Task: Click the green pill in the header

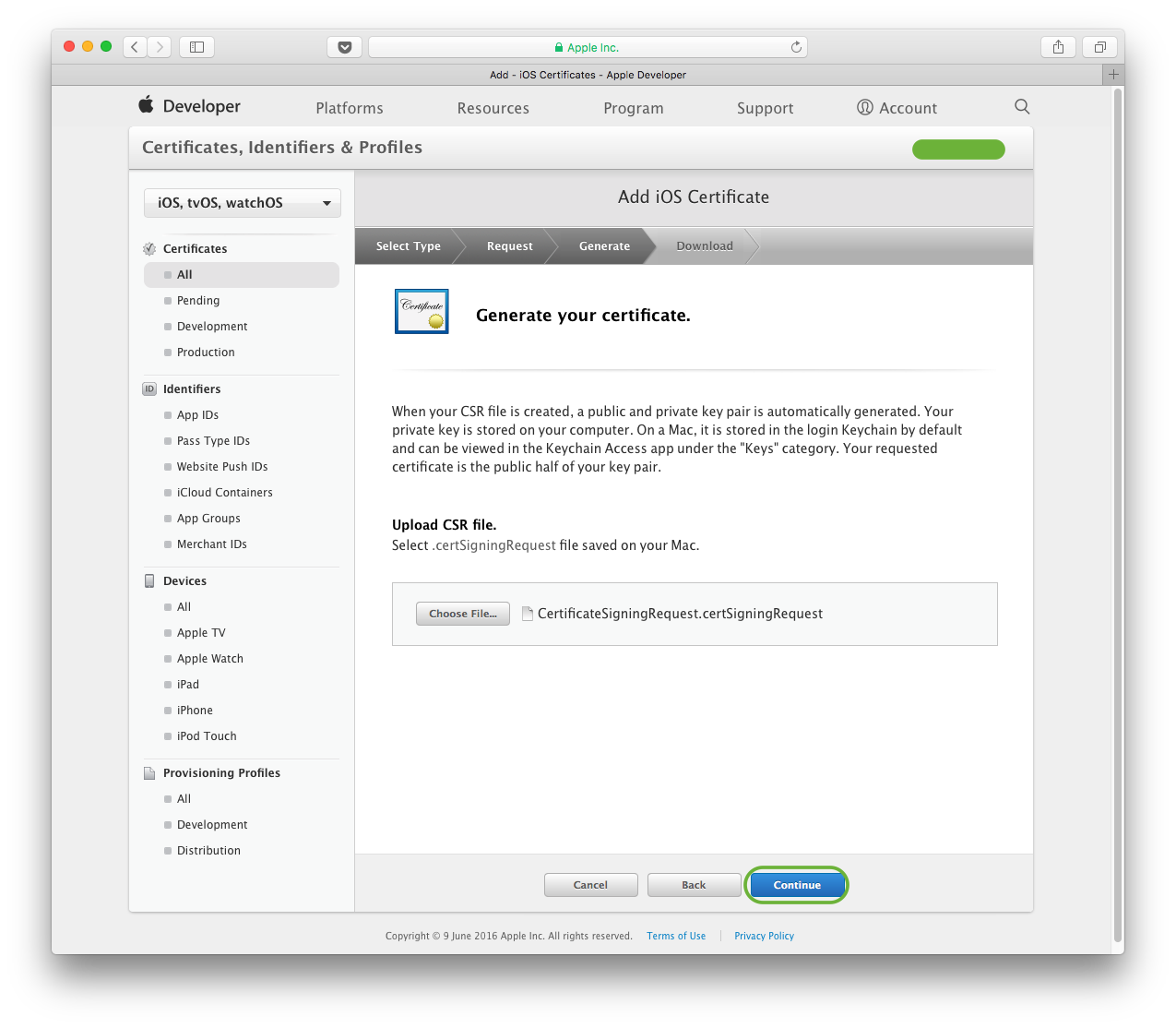Action: click(958, 149)
